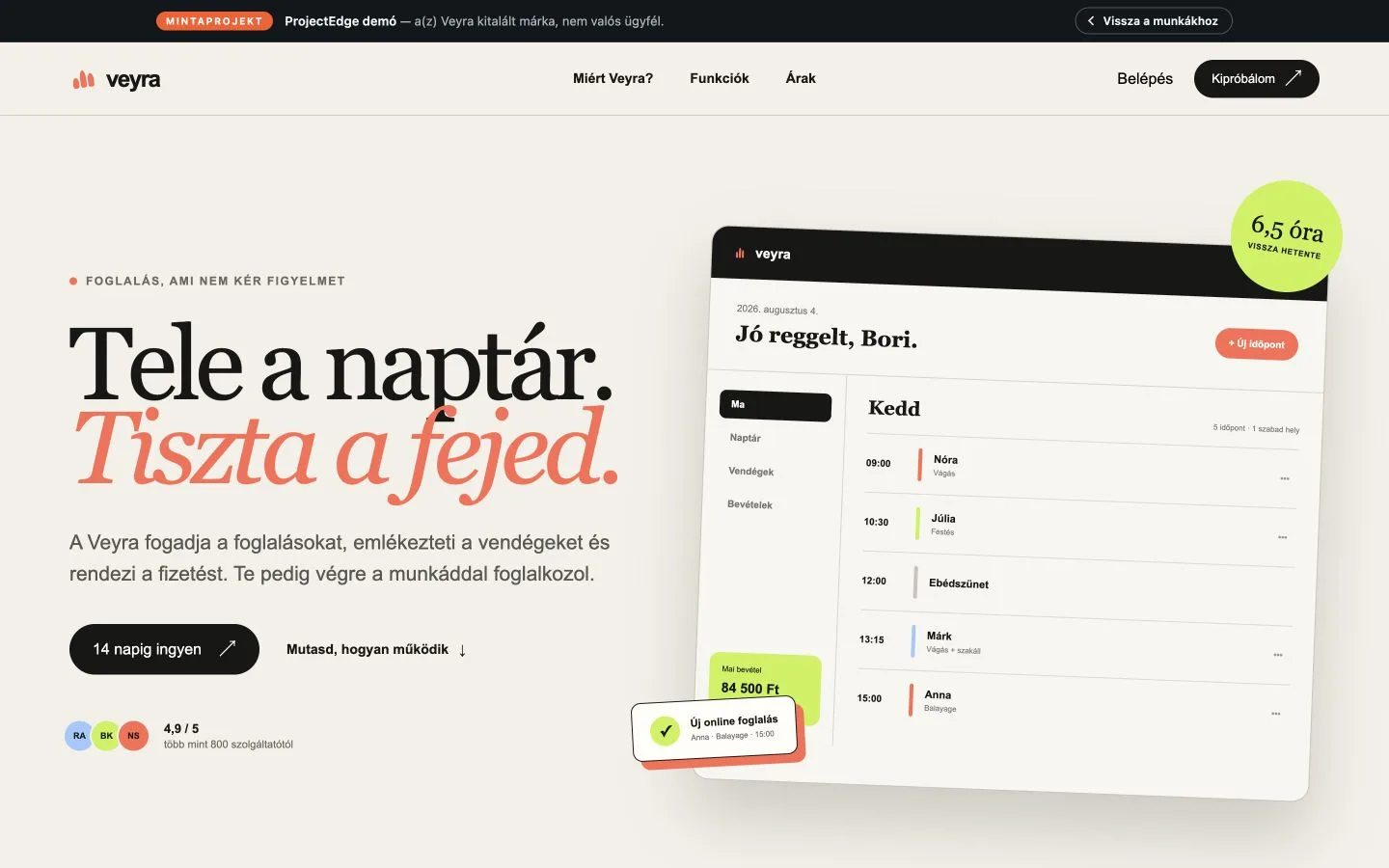Viewport: 1389px width, 868px height.
Task: Click the 13:15 time slot
Action: pos(872,639)
